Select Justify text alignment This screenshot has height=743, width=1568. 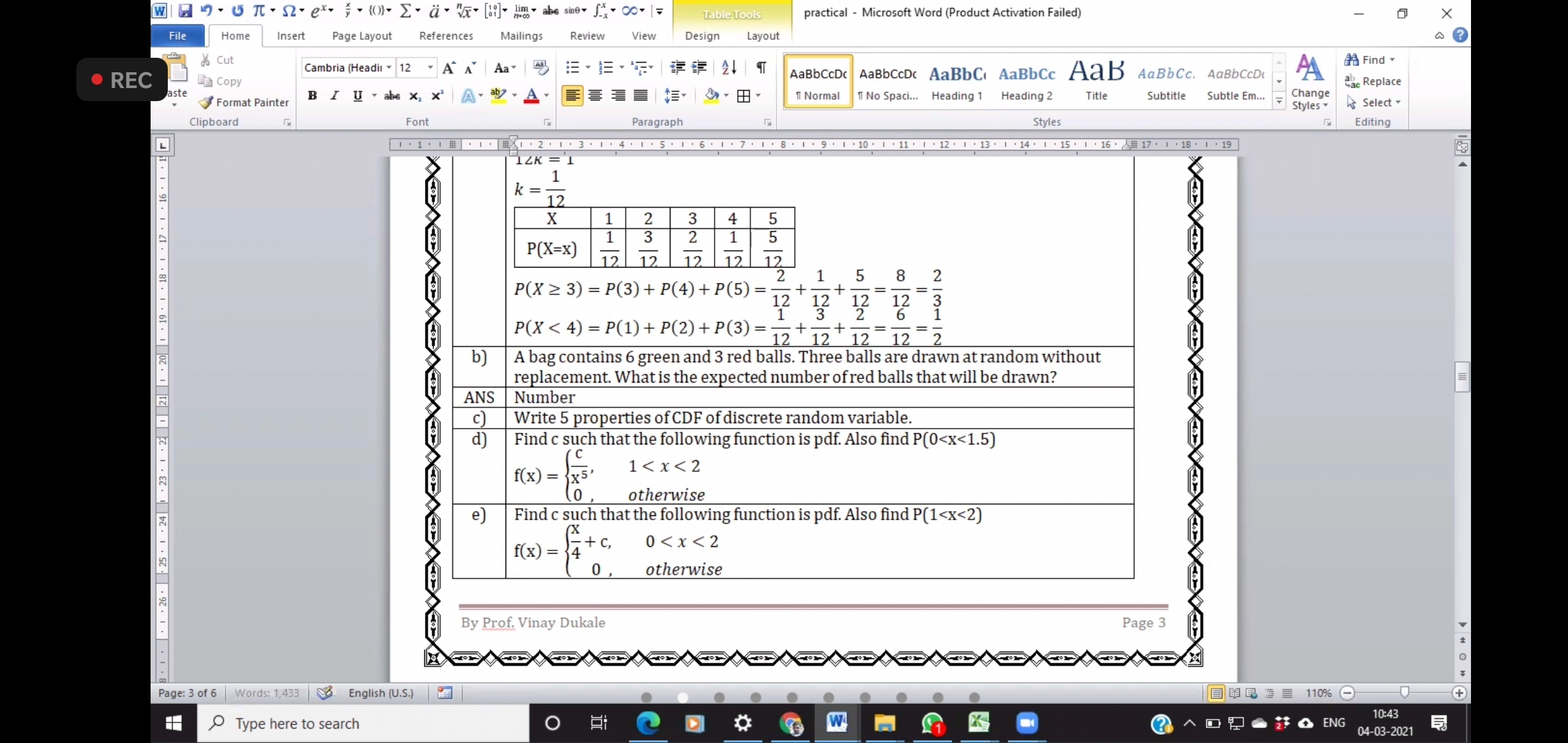tap(641, 96)
